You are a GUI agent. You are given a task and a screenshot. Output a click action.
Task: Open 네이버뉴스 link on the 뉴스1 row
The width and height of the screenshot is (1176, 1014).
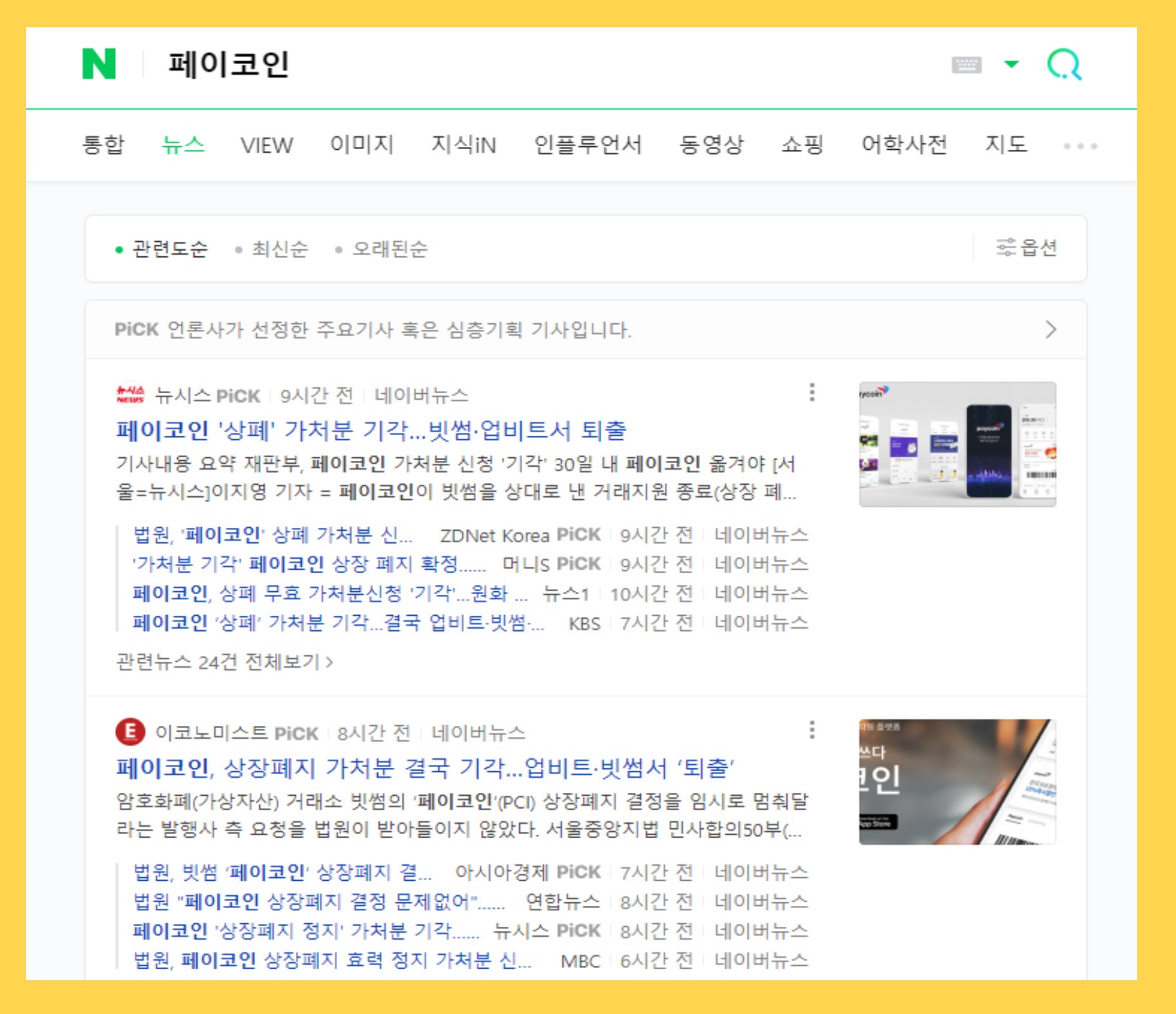[761, 593]
